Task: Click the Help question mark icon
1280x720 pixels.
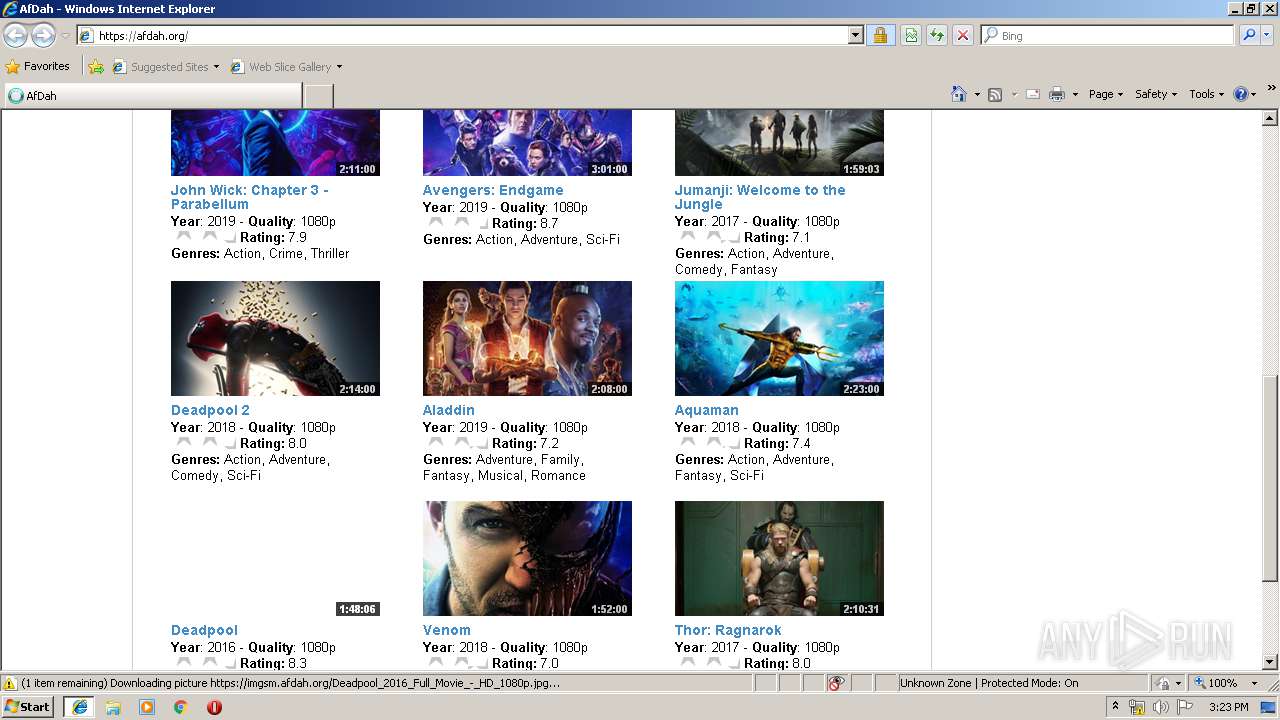Action: point(1241,94)
